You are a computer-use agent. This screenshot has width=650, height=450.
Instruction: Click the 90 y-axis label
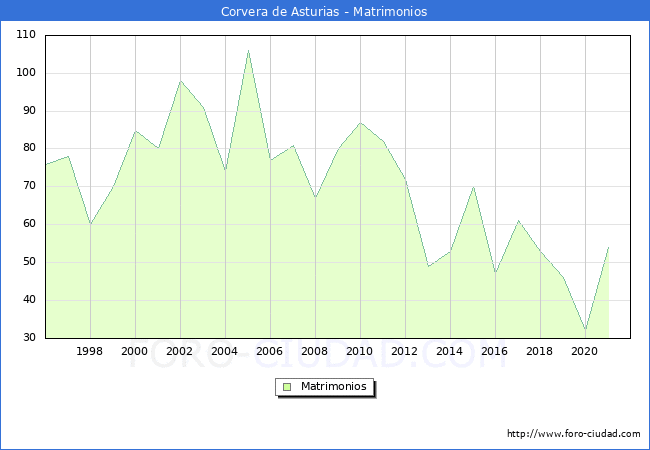[29, 111]
